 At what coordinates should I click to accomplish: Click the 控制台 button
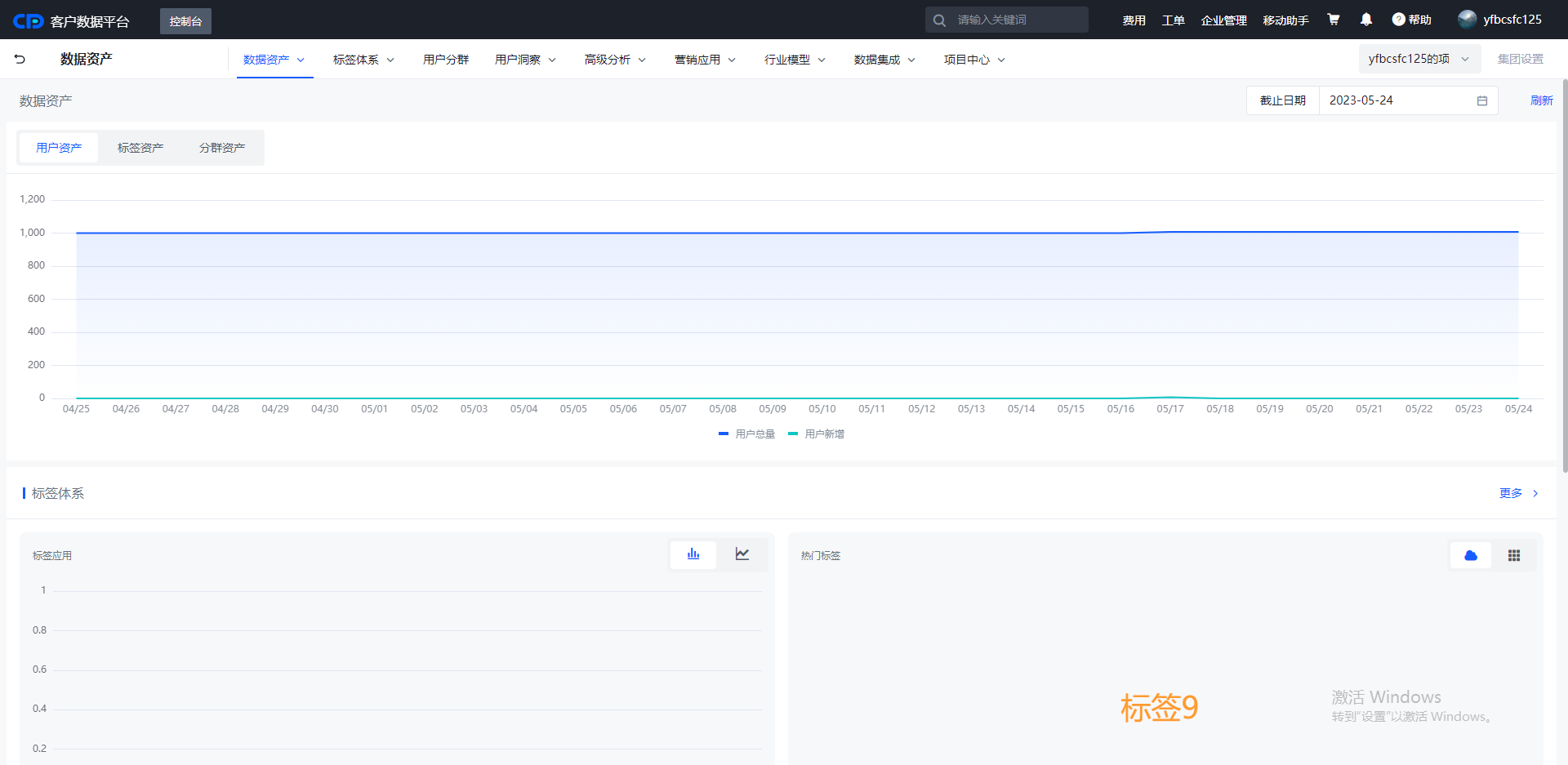click(185, 21)
